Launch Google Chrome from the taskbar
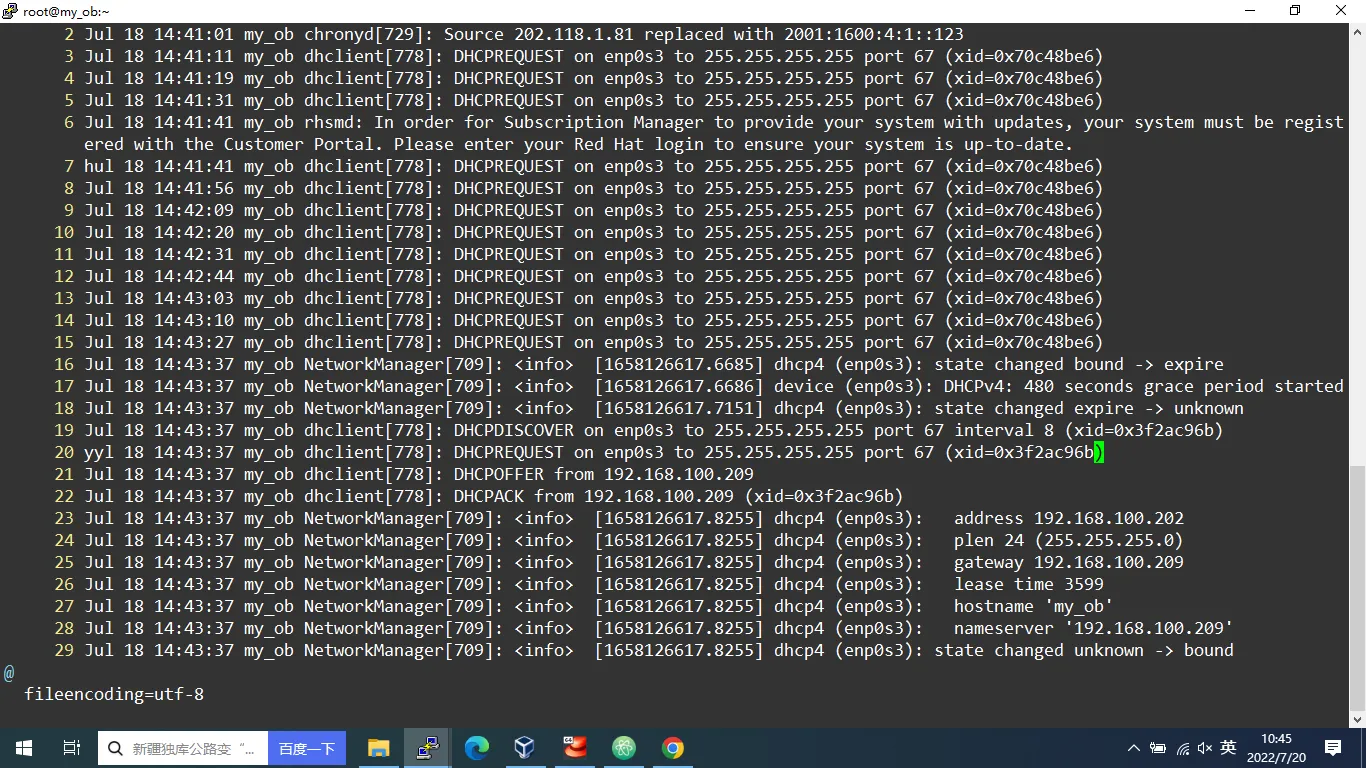Screen dimensions: 1366x768 pos(673,748)
